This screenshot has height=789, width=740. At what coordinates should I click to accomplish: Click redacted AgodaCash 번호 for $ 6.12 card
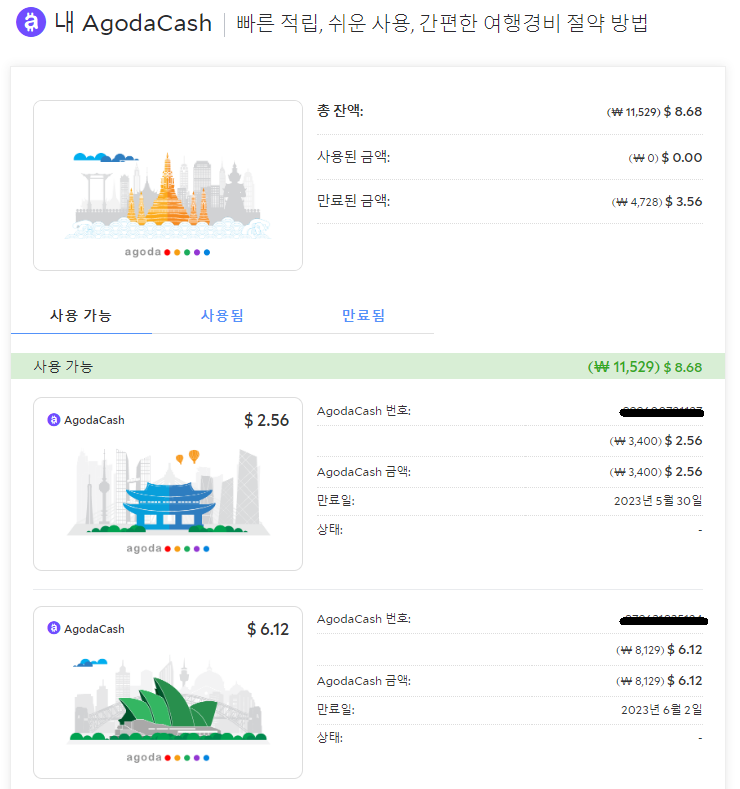click(x=663, y=621)
